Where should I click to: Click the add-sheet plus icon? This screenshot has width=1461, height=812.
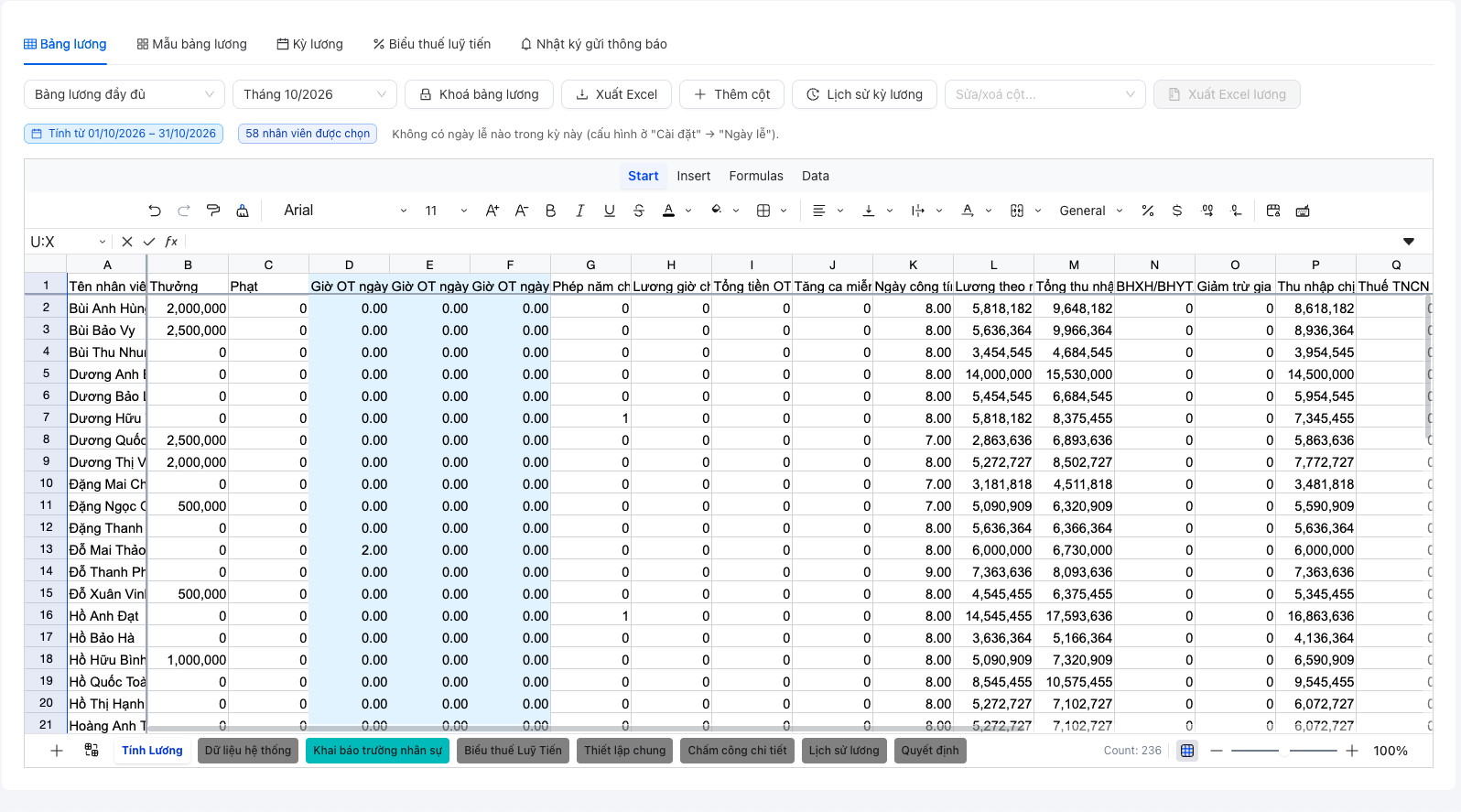point(57,751)
